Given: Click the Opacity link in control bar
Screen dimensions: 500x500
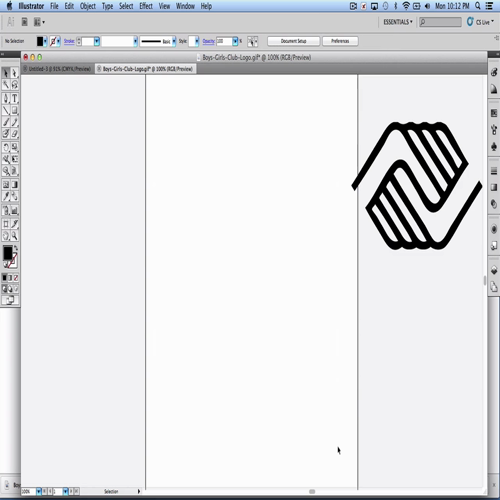Looking at the screenshot, I should tap(208, 41).
